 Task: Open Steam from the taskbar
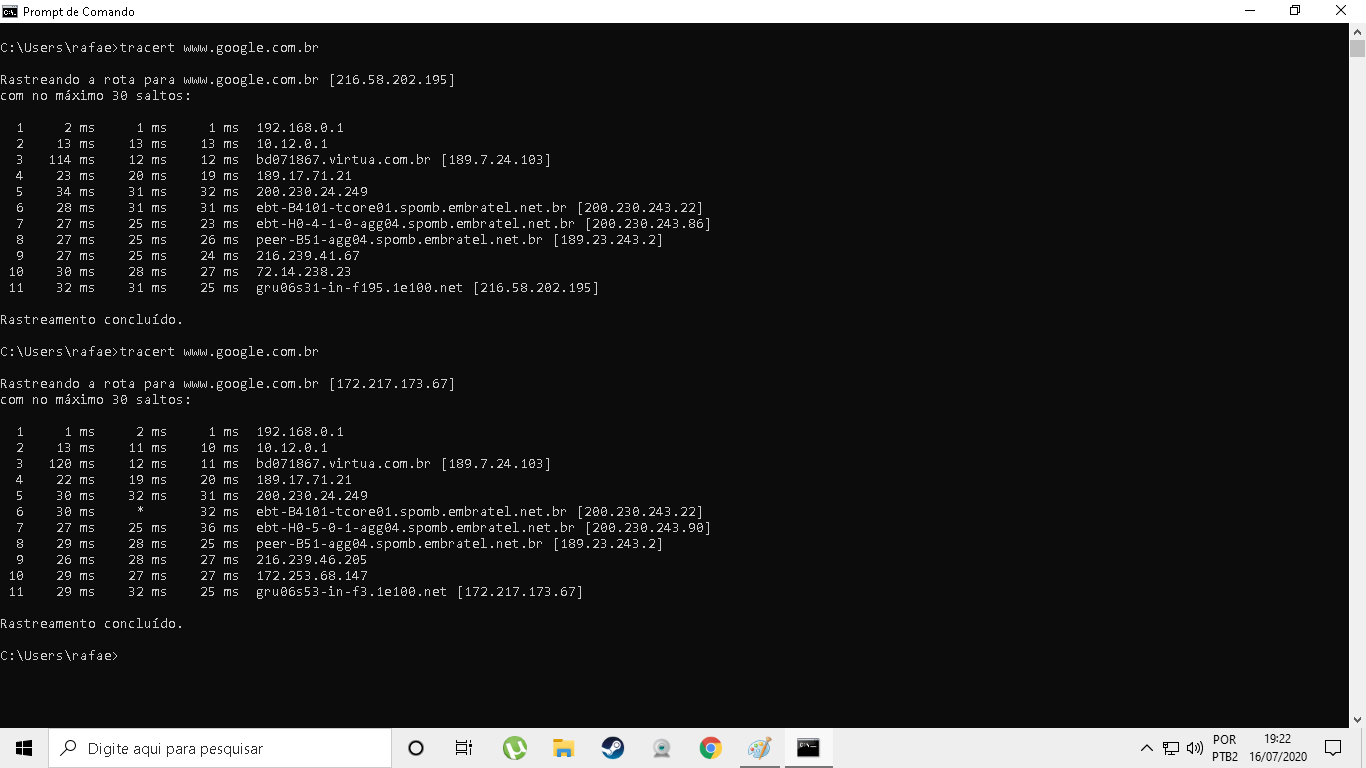pos(613,748)
